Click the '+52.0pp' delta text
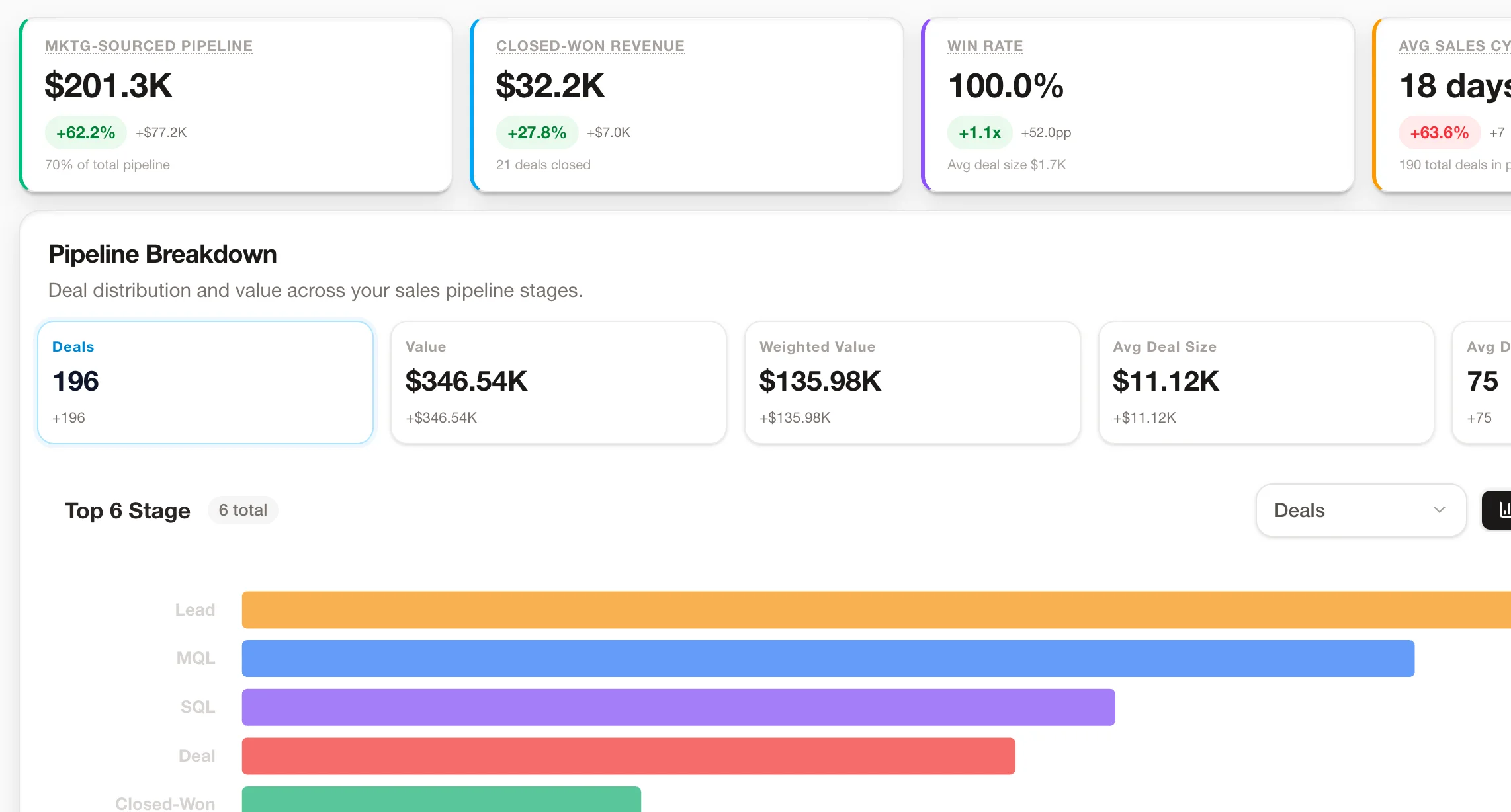 [1046, 132]
